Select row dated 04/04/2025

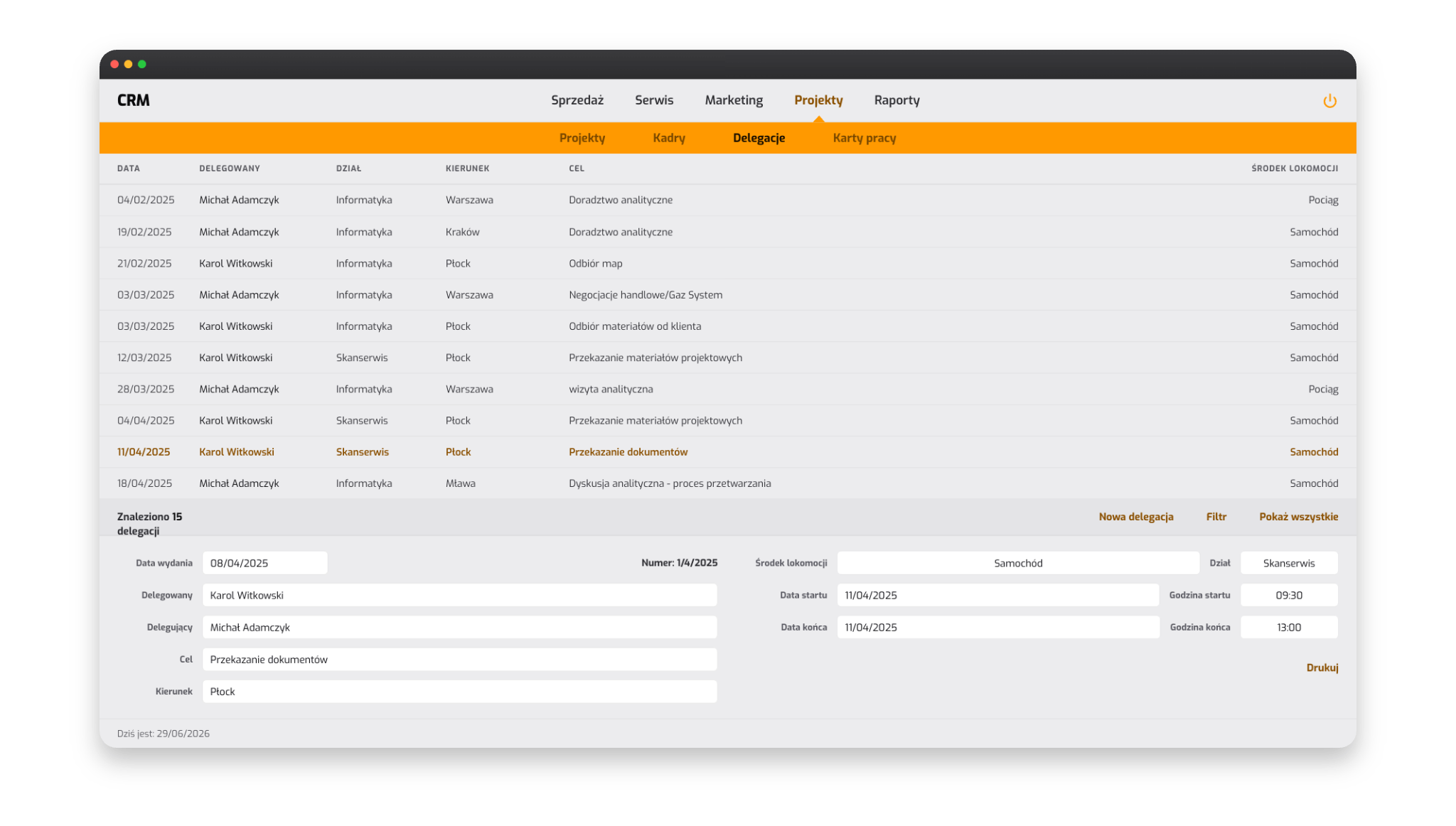click(x=727, y=420)
